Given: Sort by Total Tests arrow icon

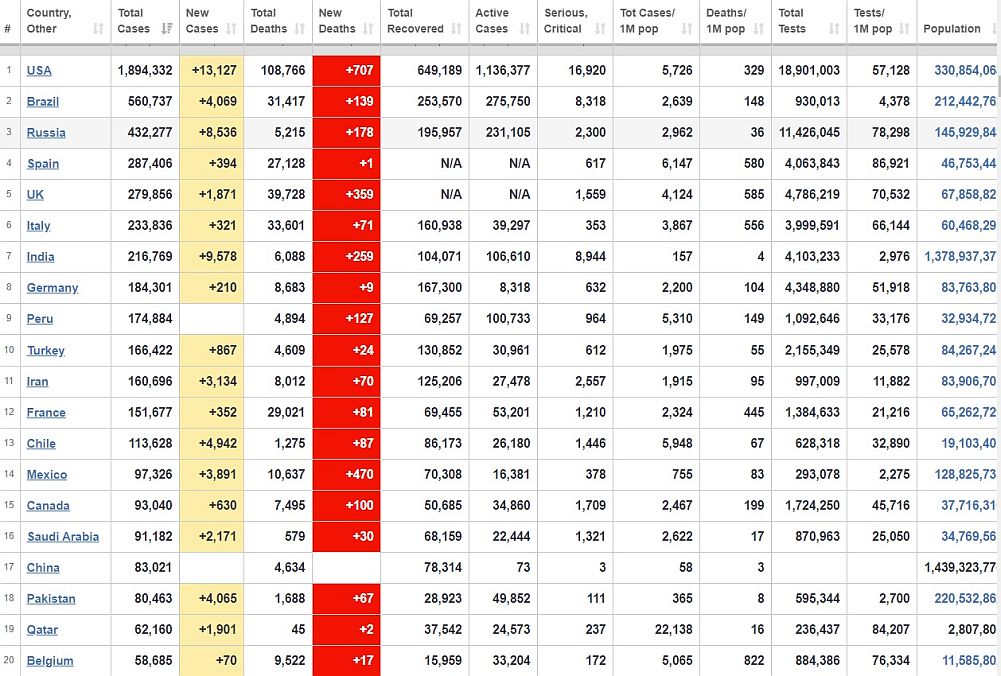Looking at the screenshot, I should (x=834, y=29).
